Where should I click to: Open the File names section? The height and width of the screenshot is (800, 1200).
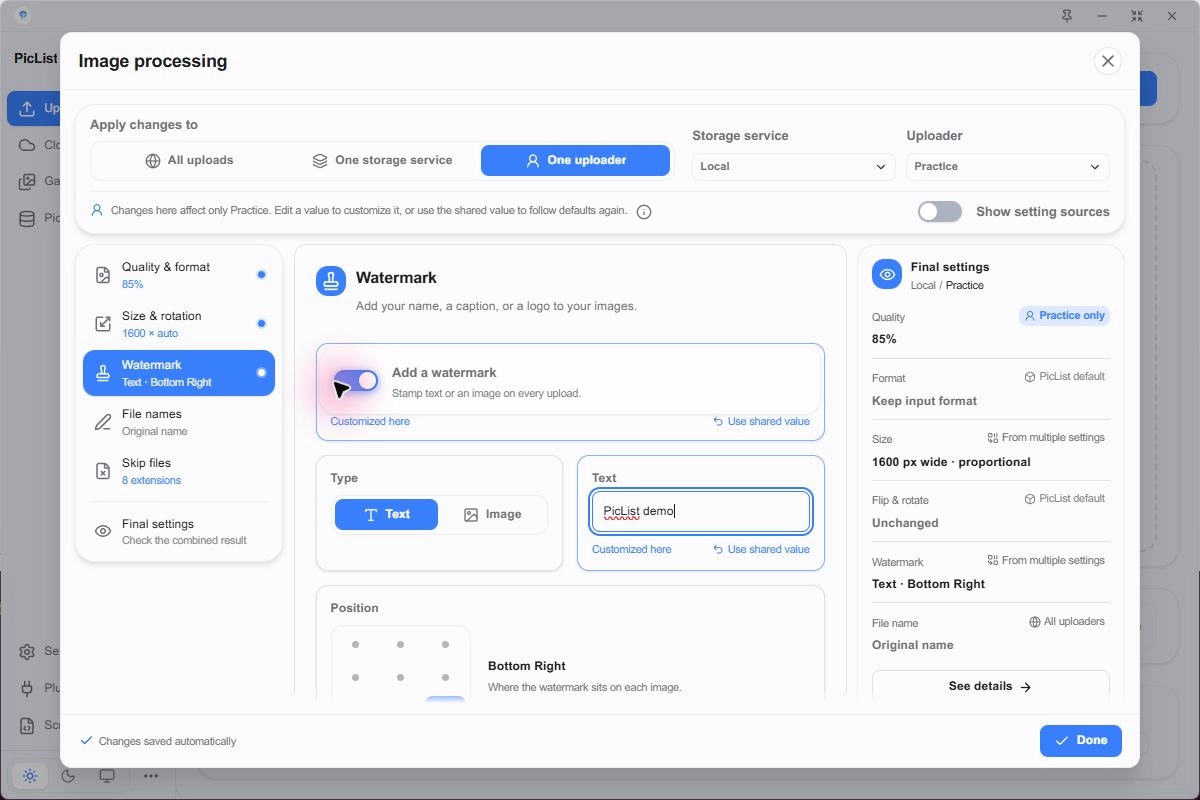click(x=179, y=422)
